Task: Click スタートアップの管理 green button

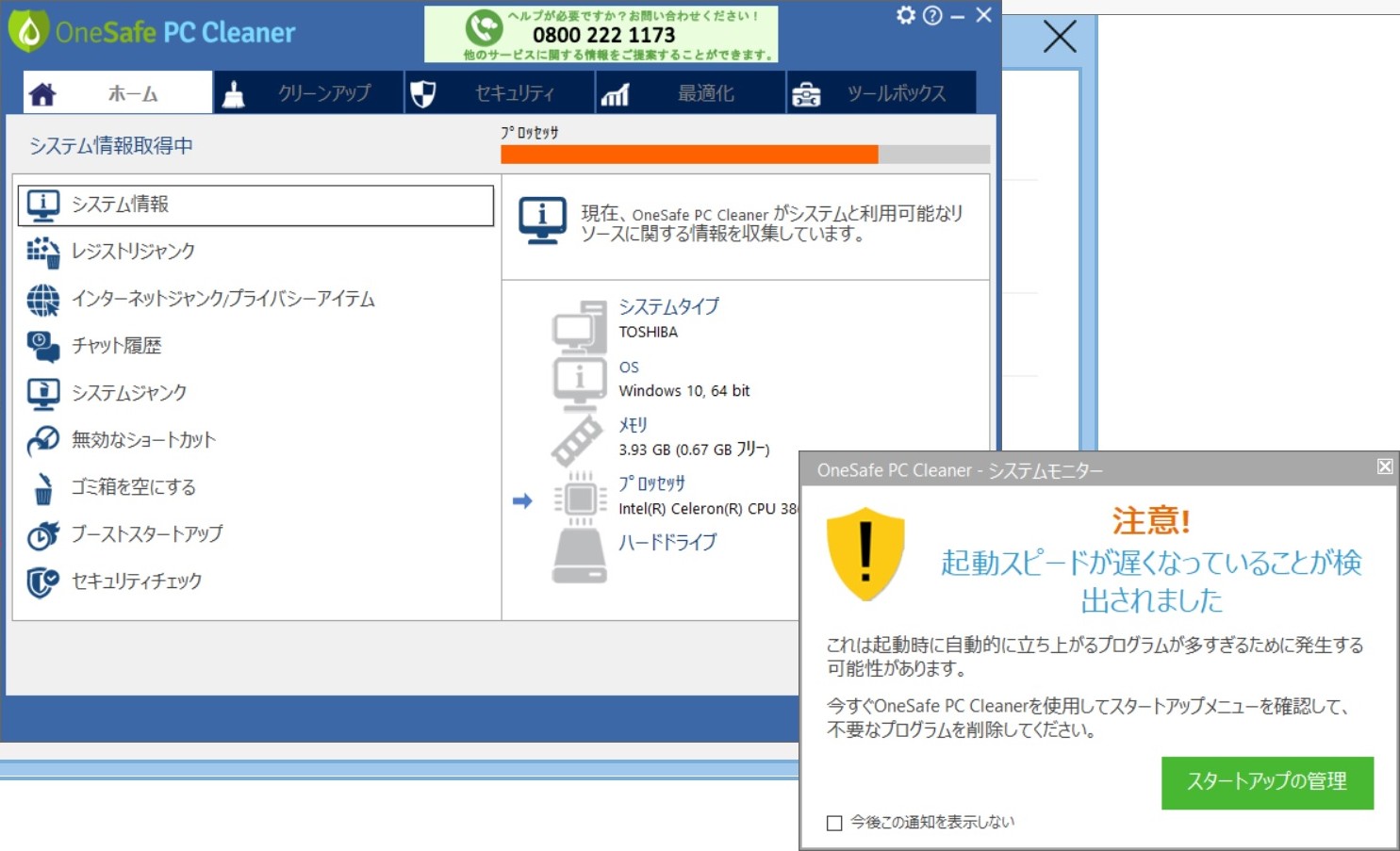Action: [x=1267, y=782]
